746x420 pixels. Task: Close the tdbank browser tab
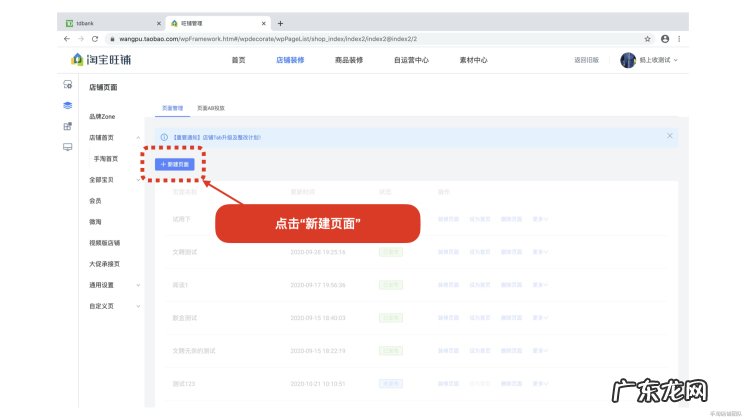(x=158, y=23)
